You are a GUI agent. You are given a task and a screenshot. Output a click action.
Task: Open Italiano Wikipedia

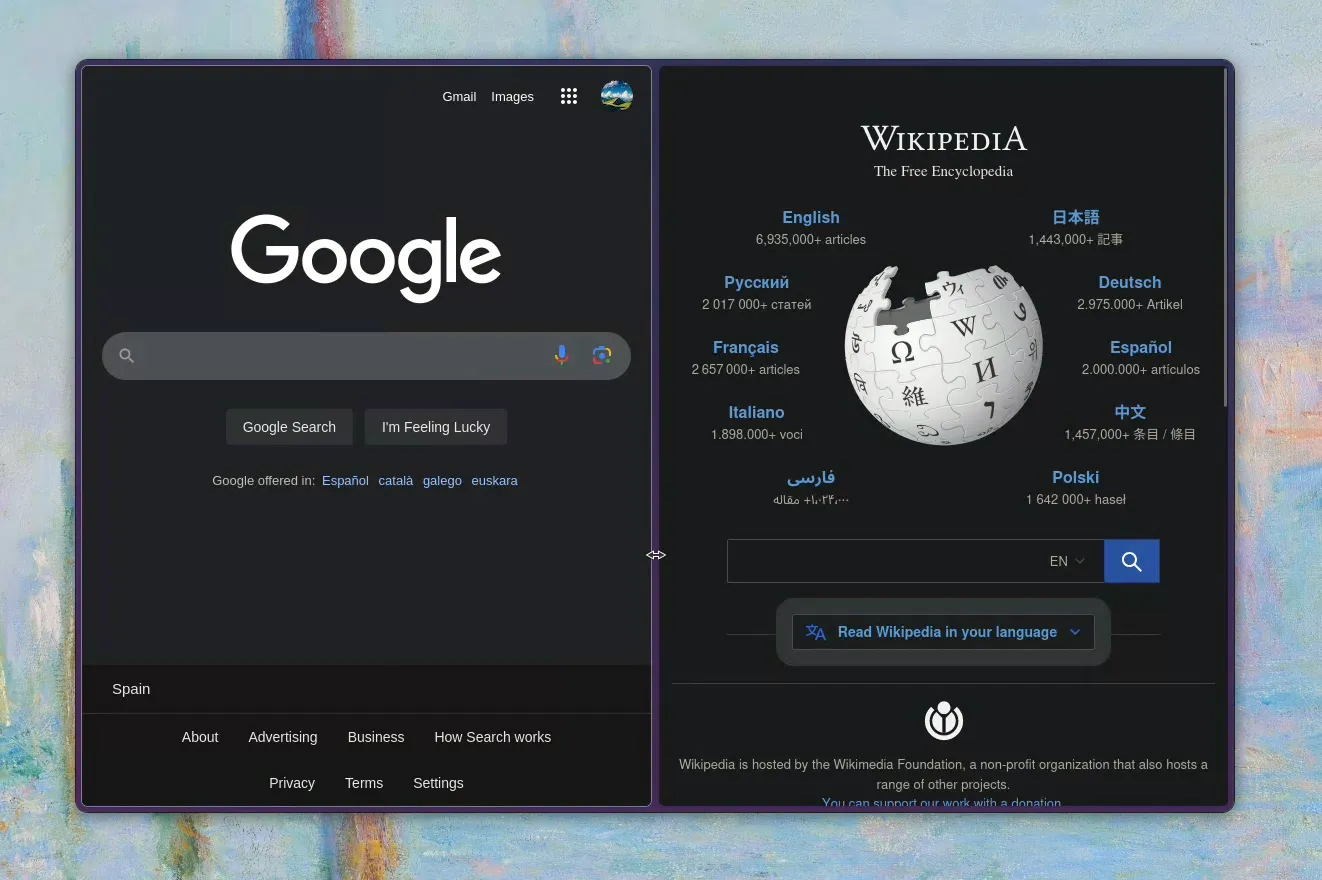tap(757, 412)
